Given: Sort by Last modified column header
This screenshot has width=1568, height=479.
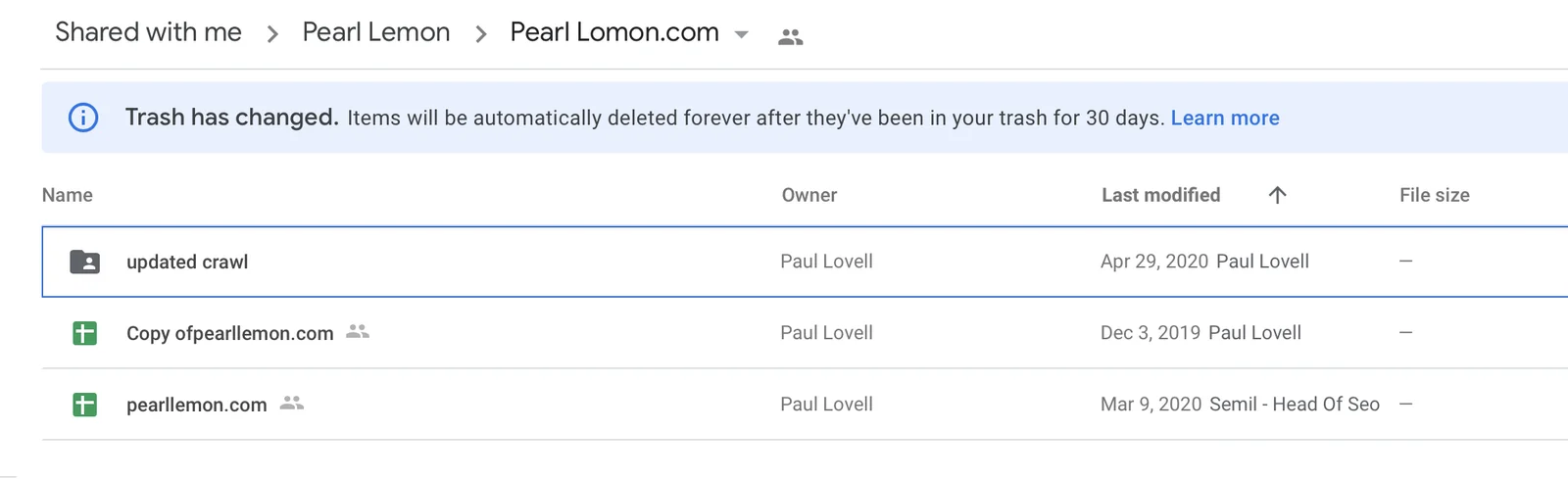Looking at the screenshot, I should (x=1160, y=195).
